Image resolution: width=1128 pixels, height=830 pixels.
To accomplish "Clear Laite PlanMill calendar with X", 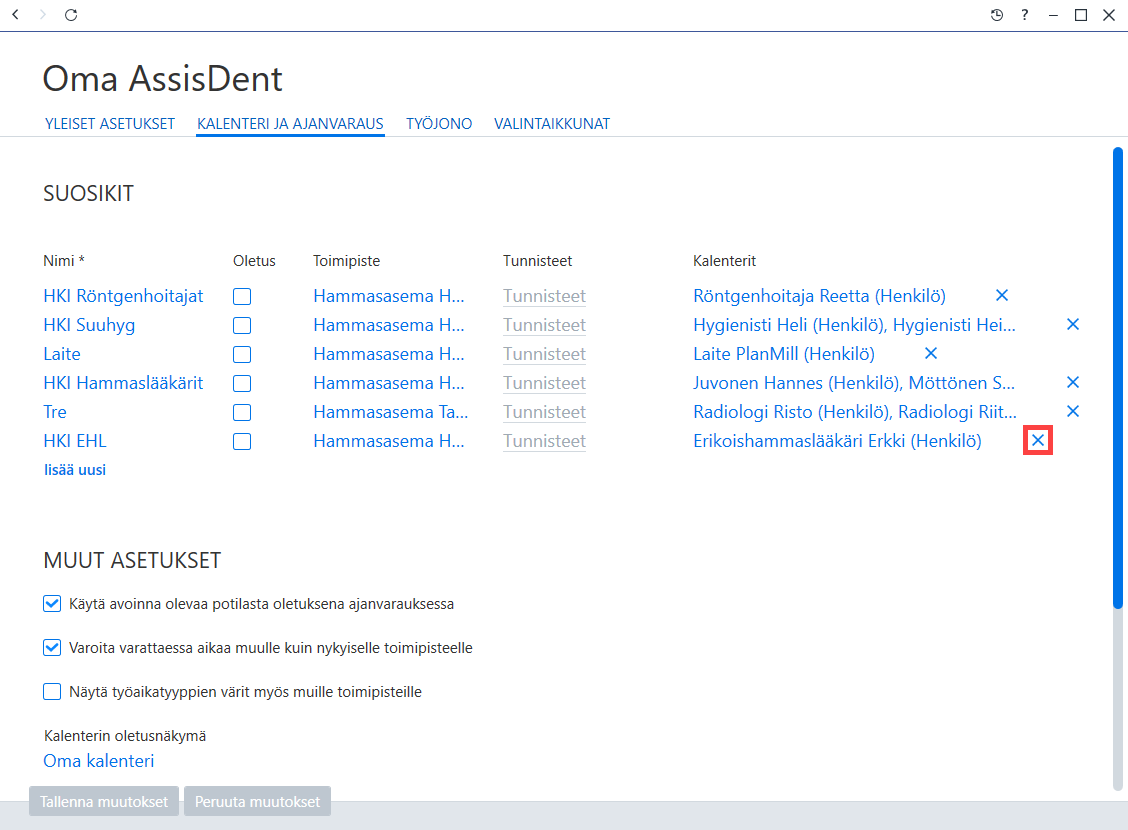I will pyautogui.click(x=931, y=353).
